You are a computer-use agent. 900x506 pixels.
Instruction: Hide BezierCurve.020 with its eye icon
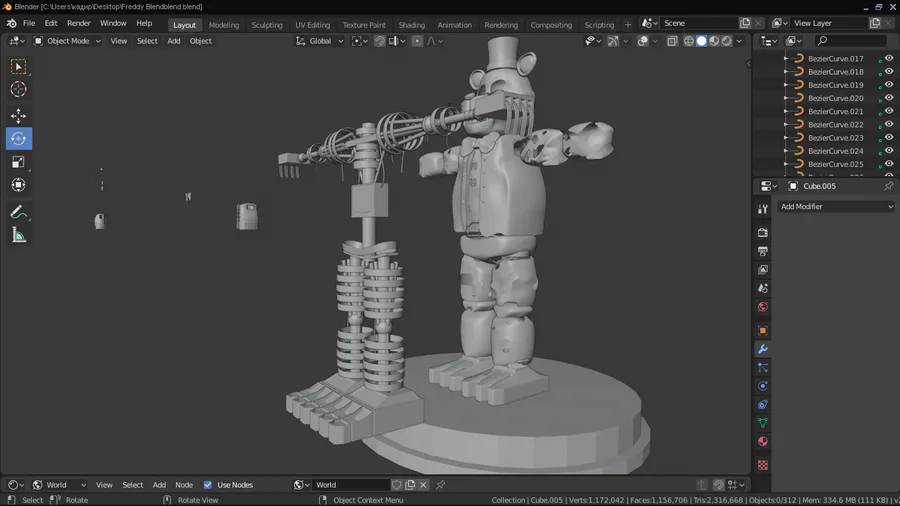click(889, 98)
